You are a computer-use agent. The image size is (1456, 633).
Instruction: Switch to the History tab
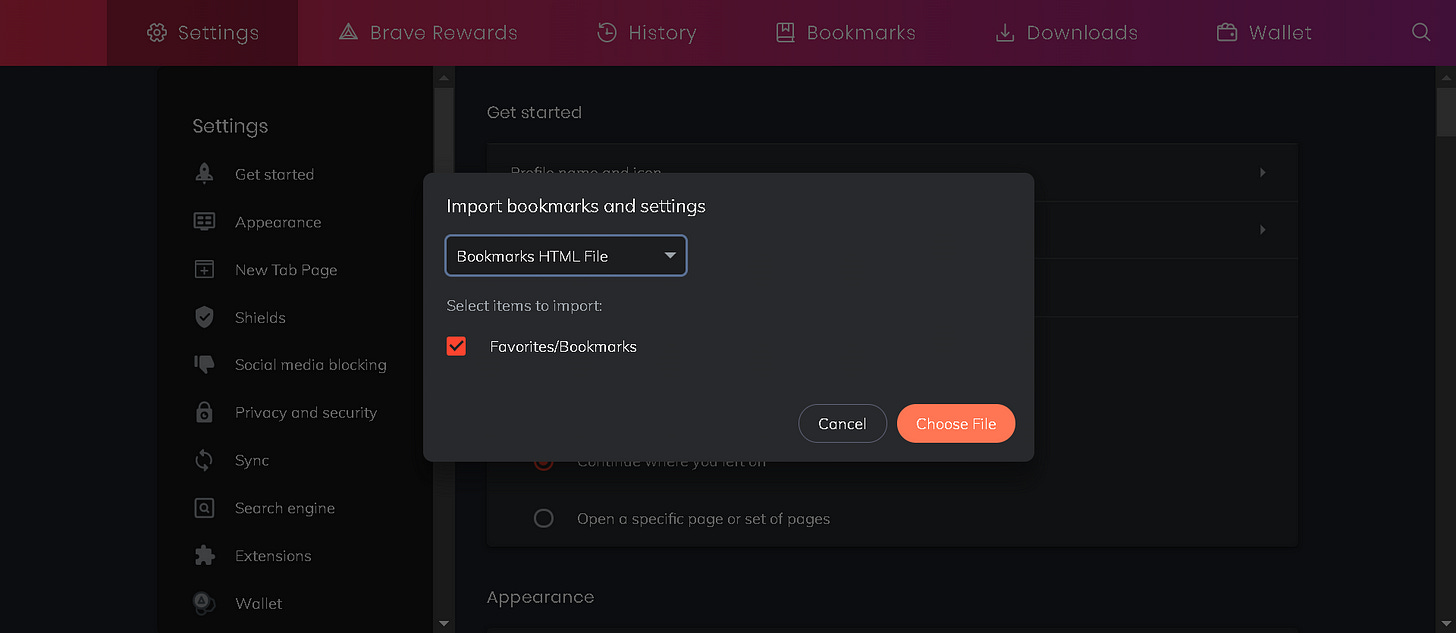click(x=646, y=32)
